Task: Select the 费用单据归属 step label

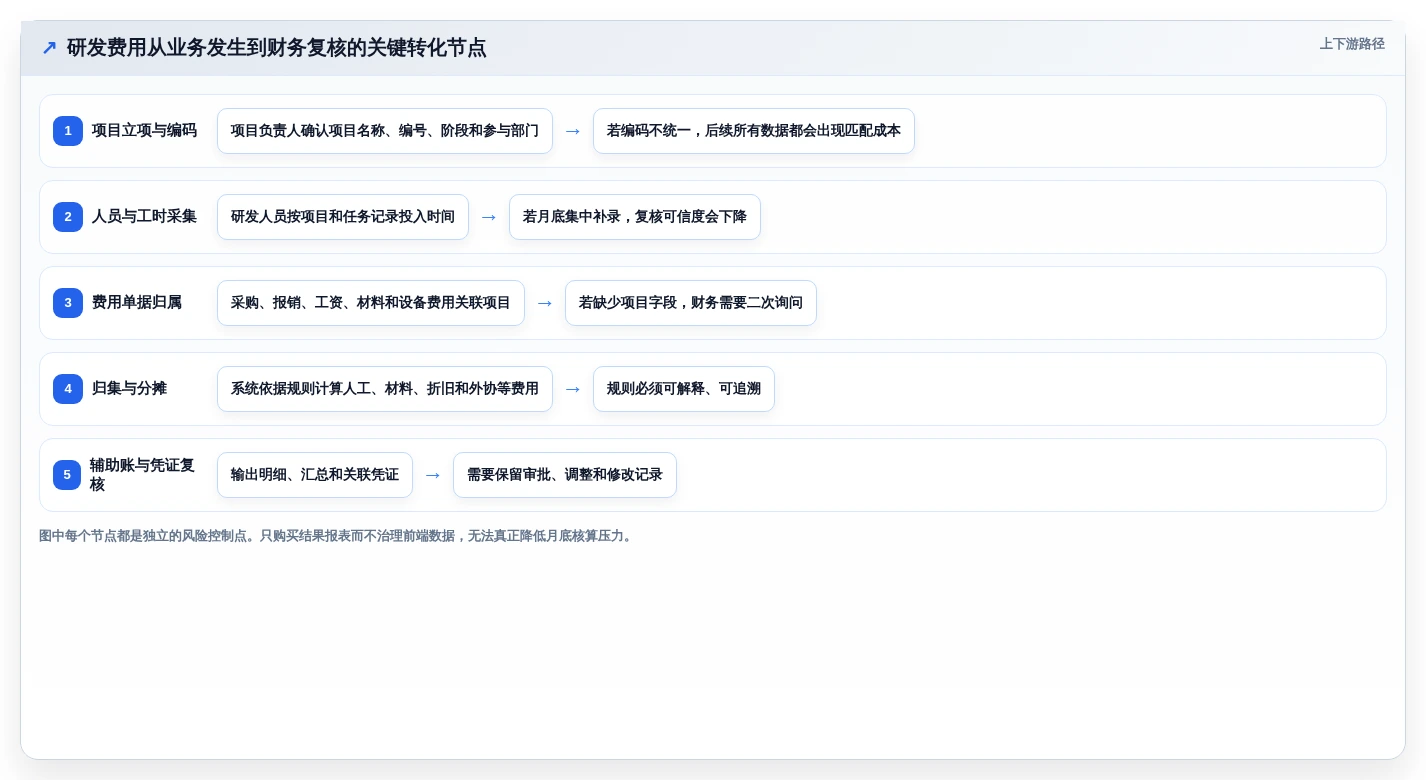Action: (137, 303)
